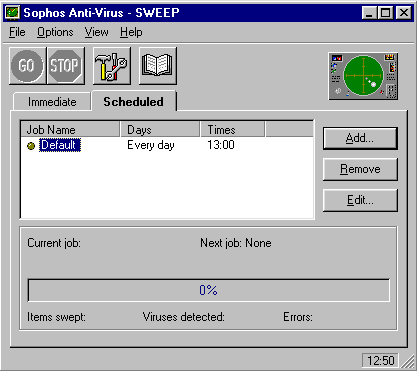
Task: Select the Scheduled tab
Action: click(134, 102)
